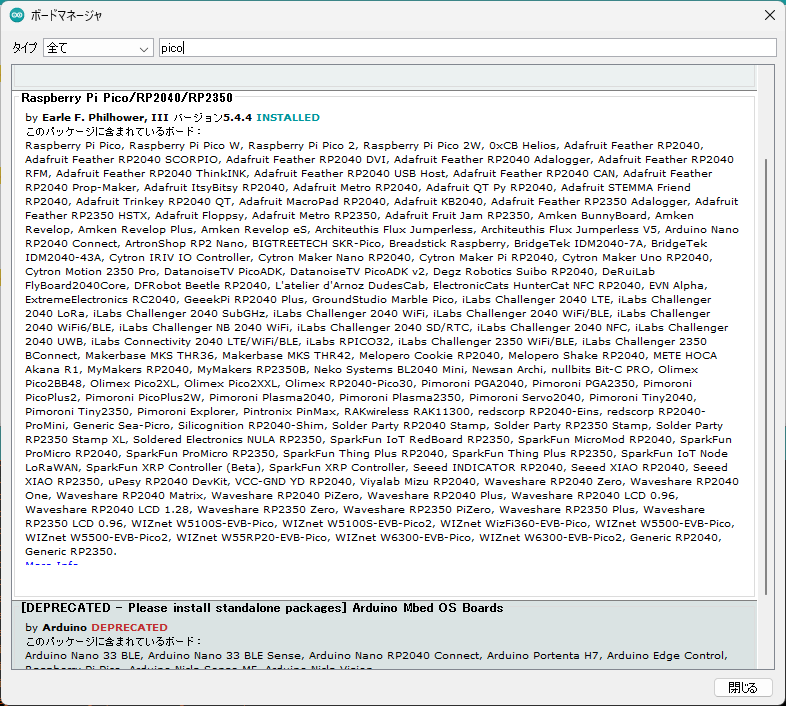Select the Raspberry Pi Pico/RP2040/RP2350 package title
Viewport: 786px width, 706px height.
point(127,99)
